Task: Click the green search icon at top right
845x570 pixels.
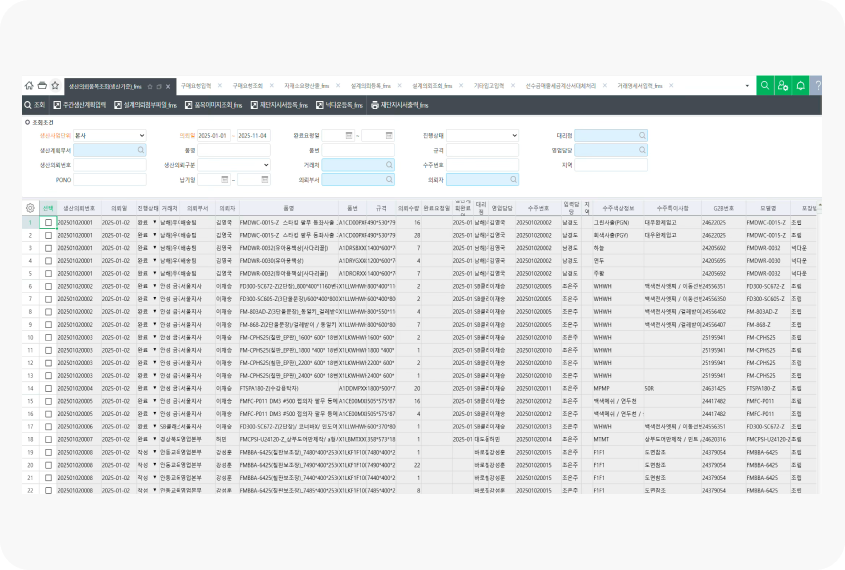Action: coord(765,86)
